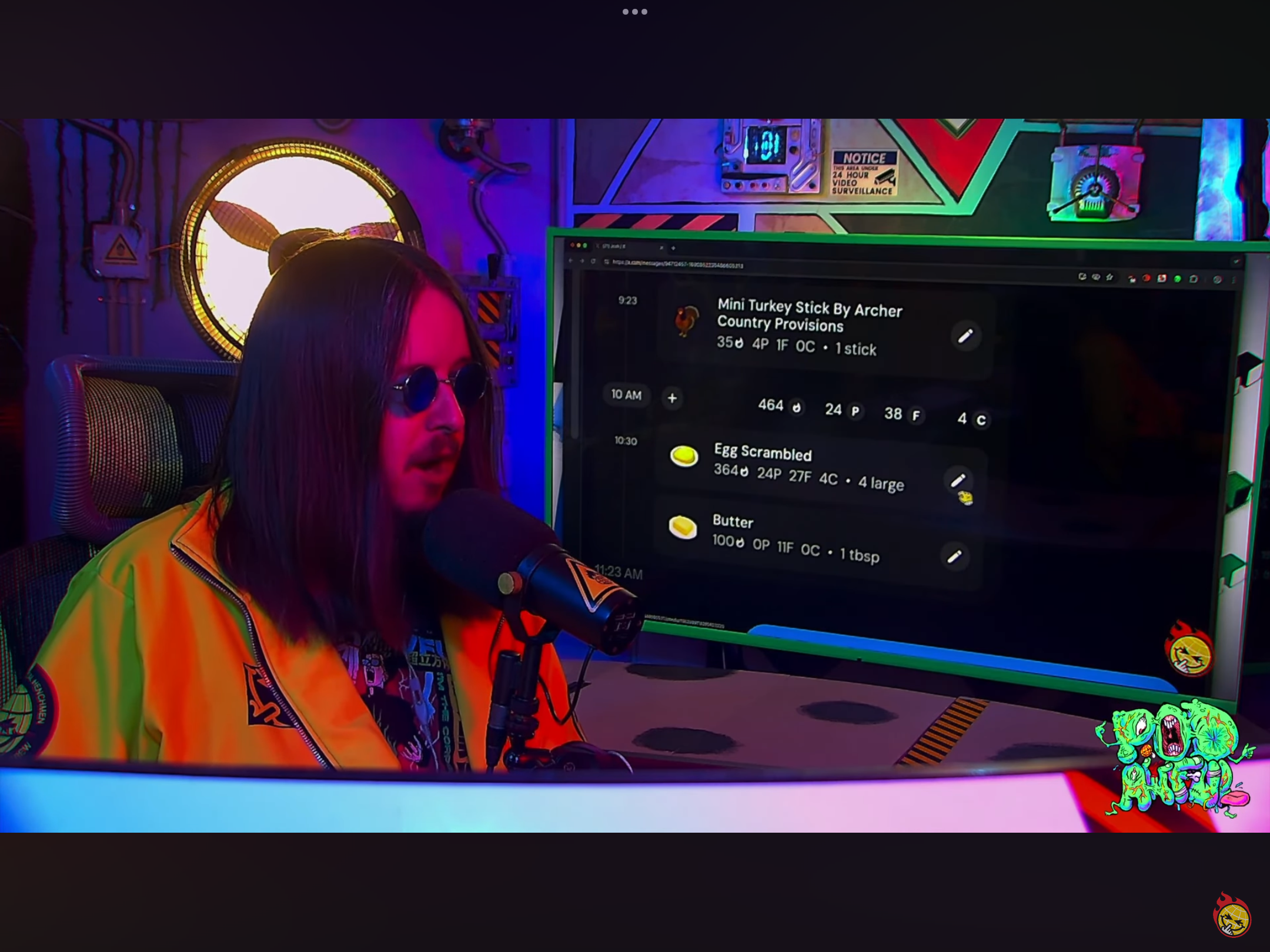Edit the Mini Turkey Stick entry
This screenshot has height=952, width=1270.
965,336
